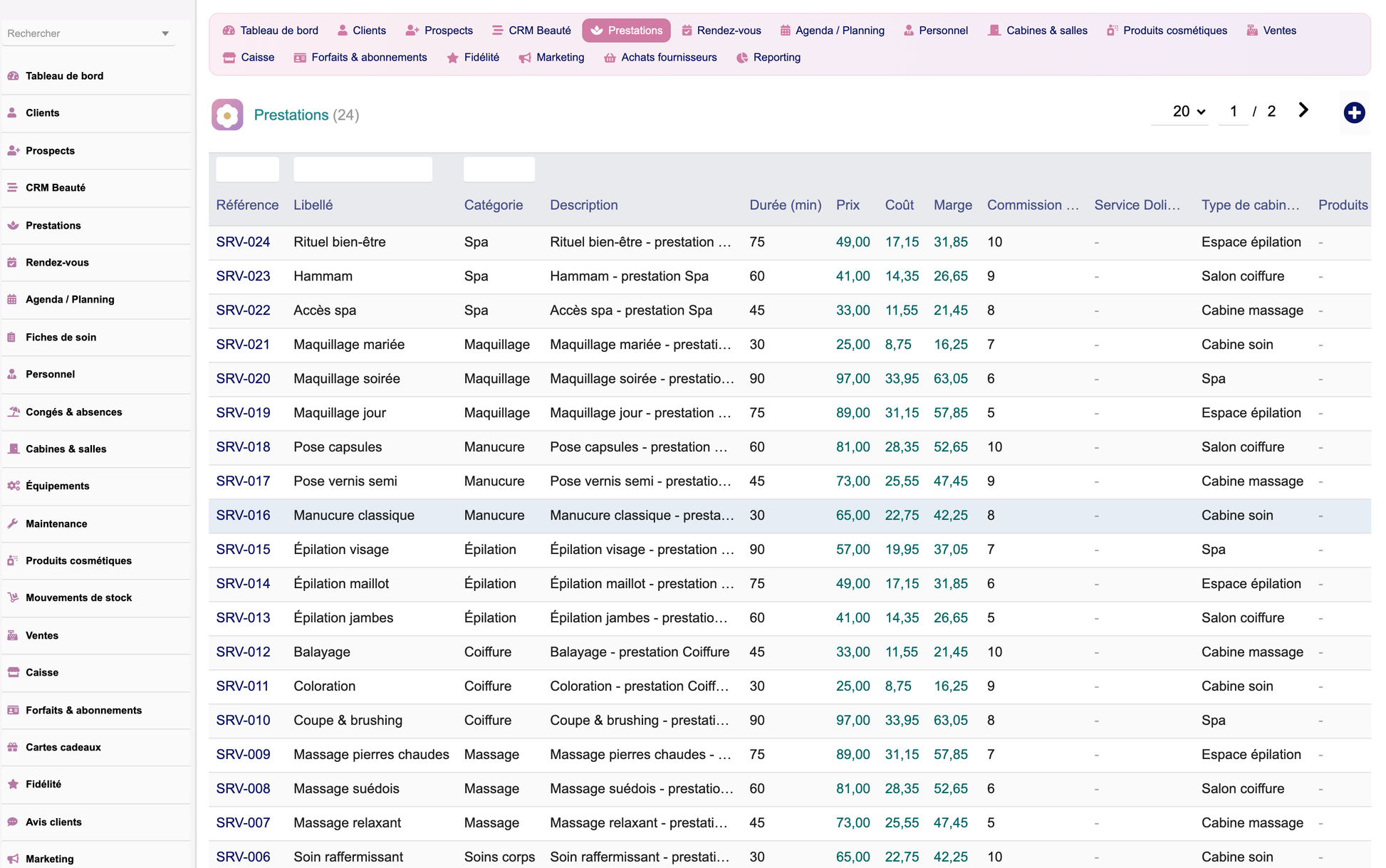The height and width of the screenshot is (868, 1386).
Task: Open the page size 20 dropdown
Action: tap(1180, 111)
